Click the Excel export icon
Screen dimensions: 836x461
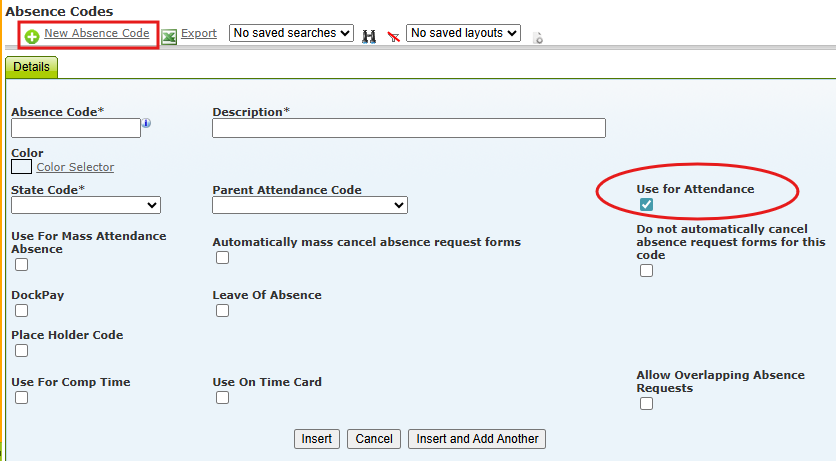pos(169,36)
